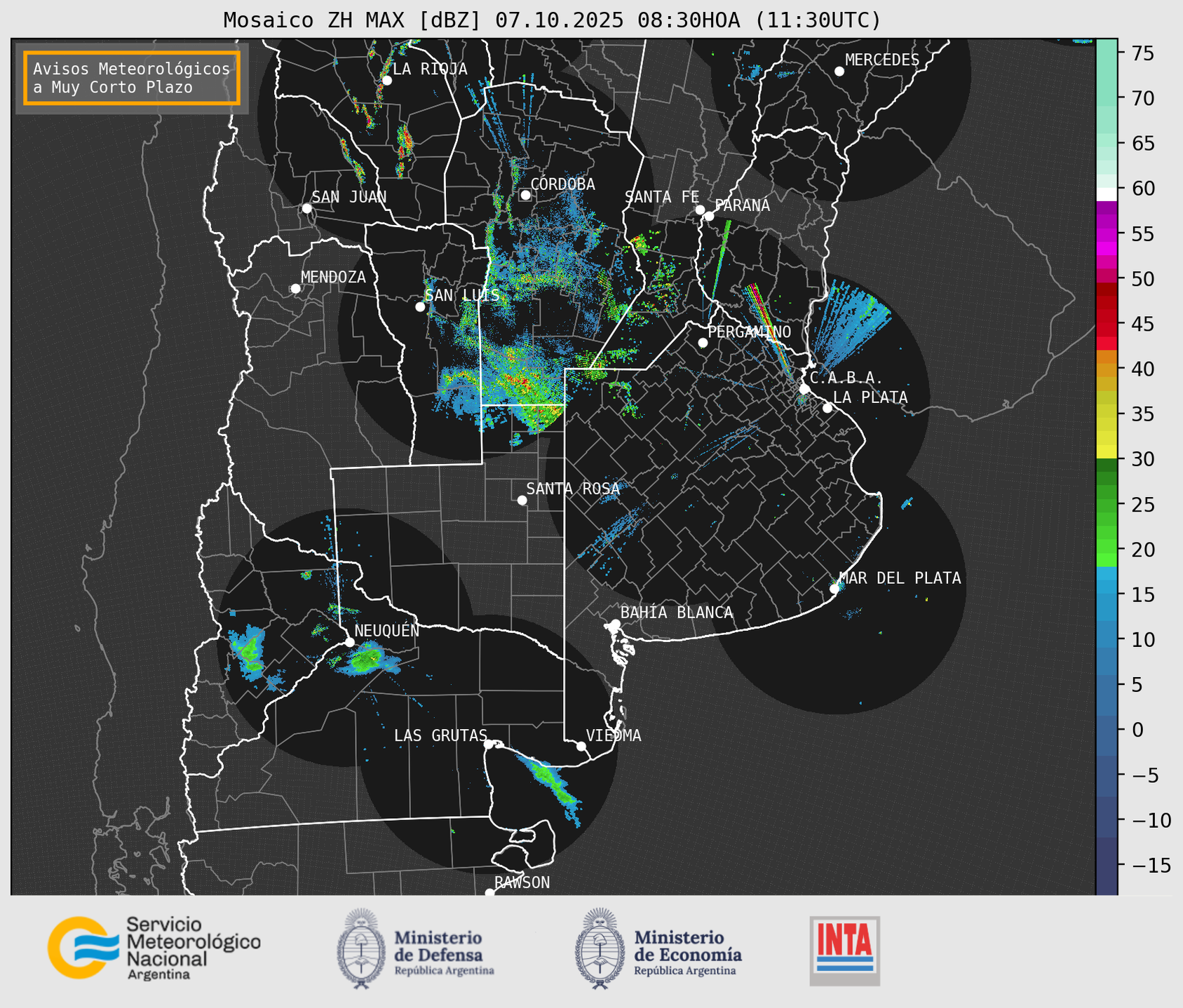Select the San Juan city marker dot

[x=306, y=208]
